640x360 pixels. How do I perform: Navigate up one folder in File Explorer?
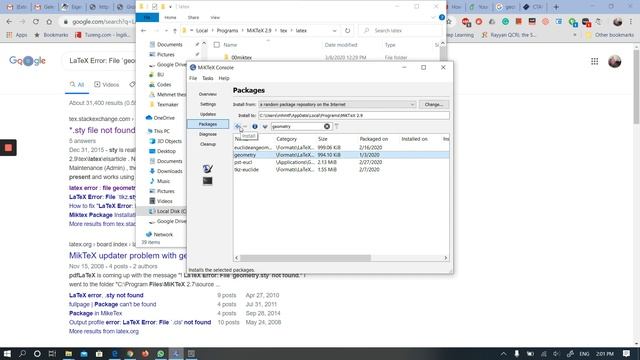coord(175,31)
